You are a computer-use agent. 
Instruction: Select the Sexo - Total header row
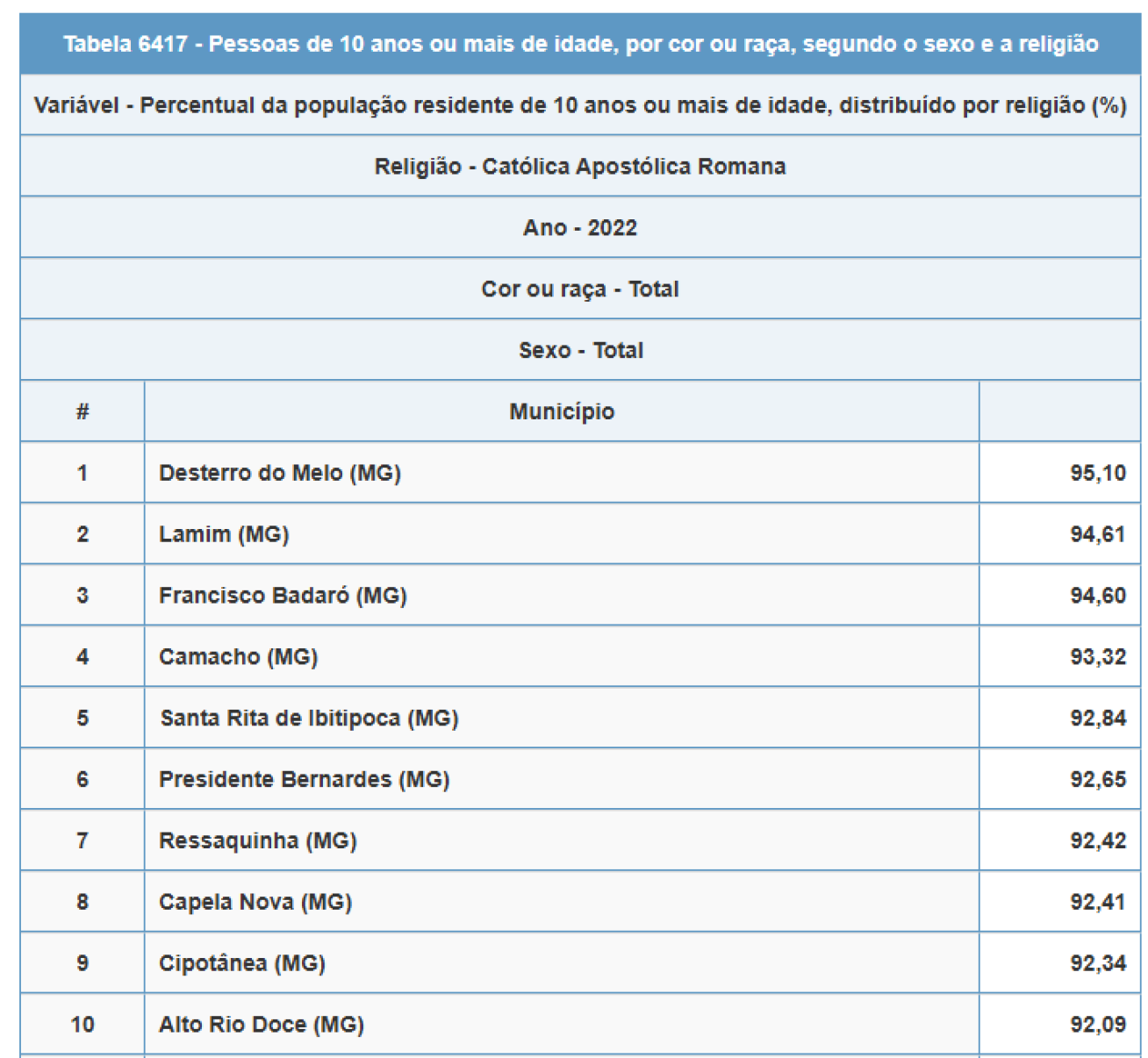coord(580,351)
